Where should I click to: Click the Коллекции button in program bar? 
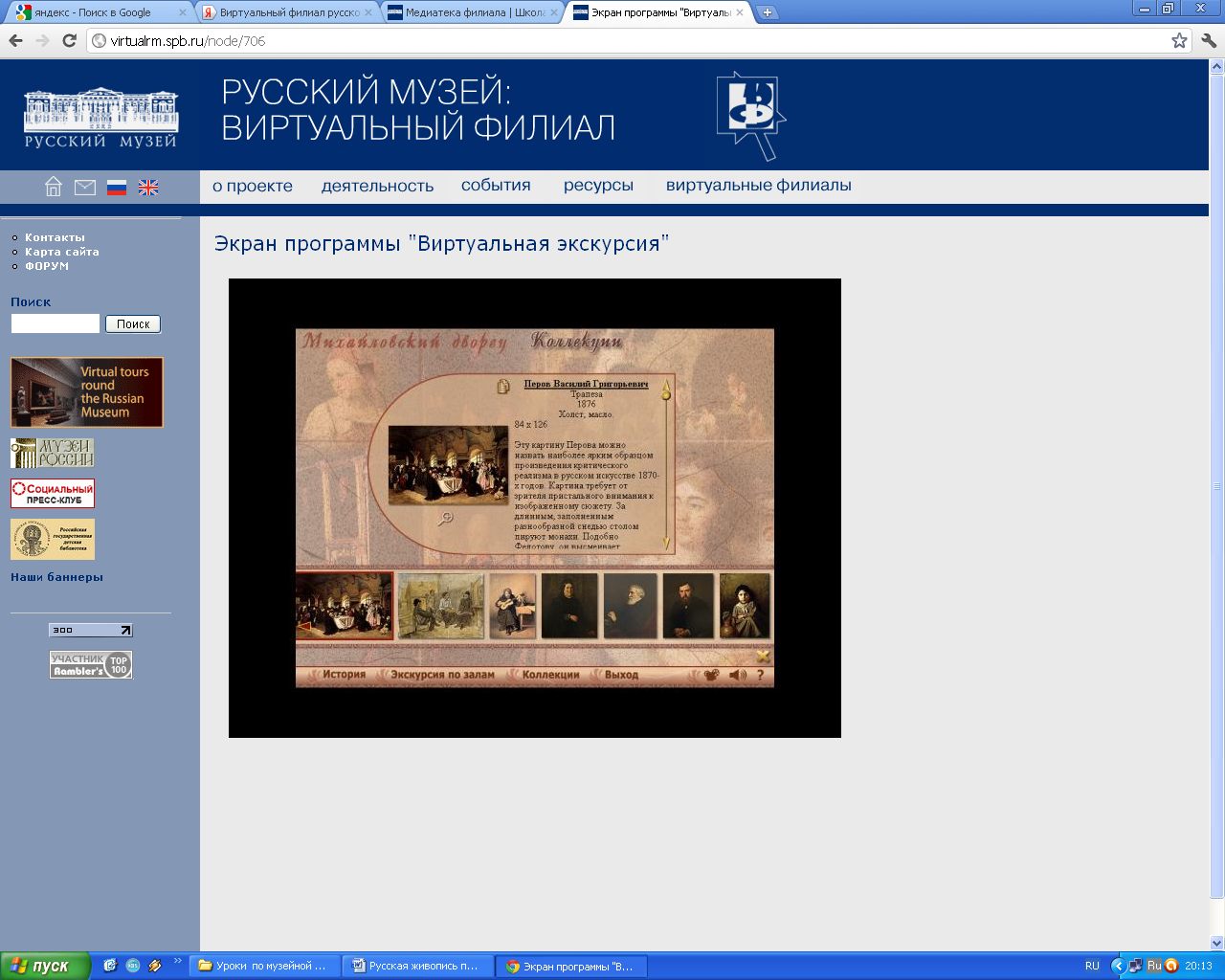(550, 675)
